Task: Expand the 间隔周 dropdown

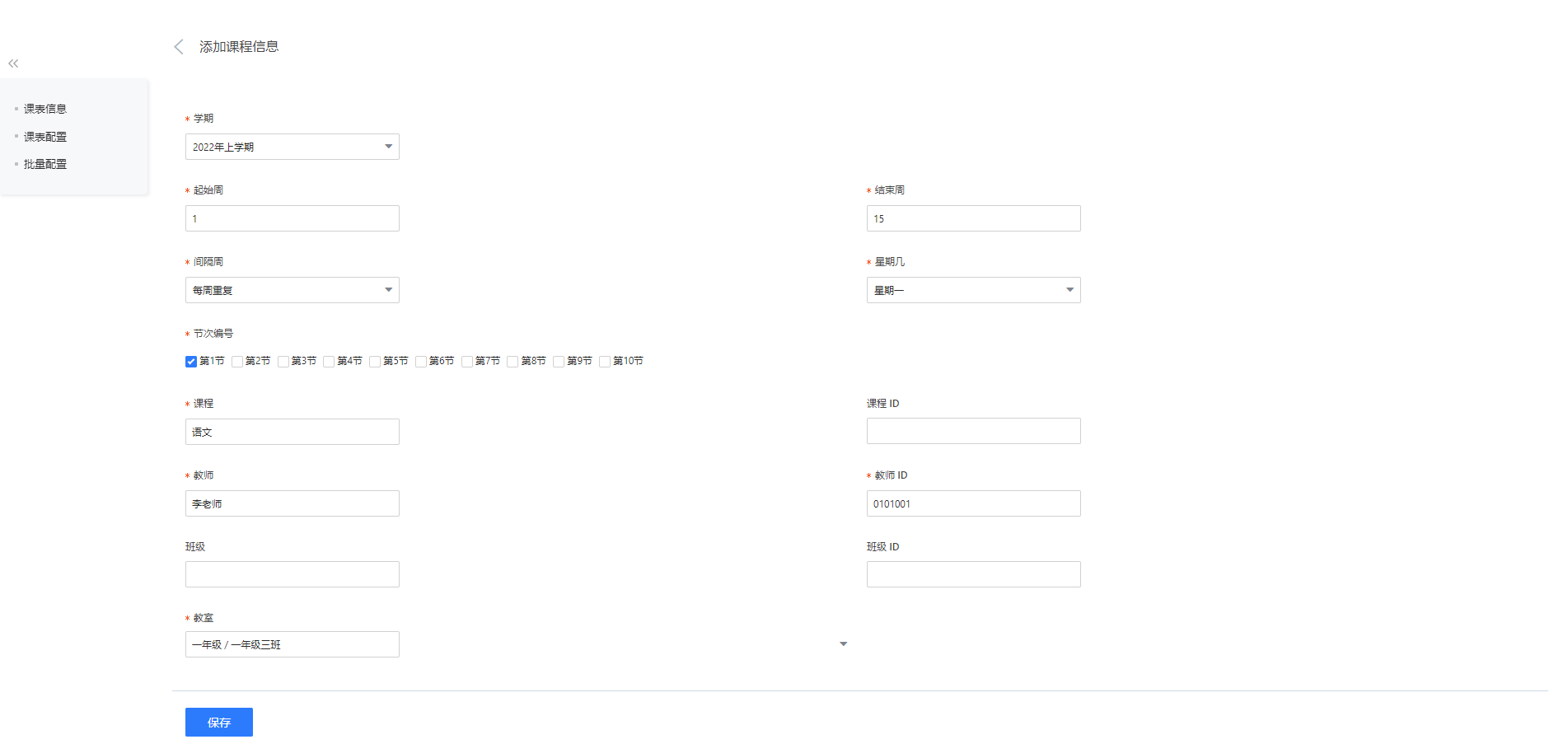Action: pyautogui.click(x=292, y=290)
